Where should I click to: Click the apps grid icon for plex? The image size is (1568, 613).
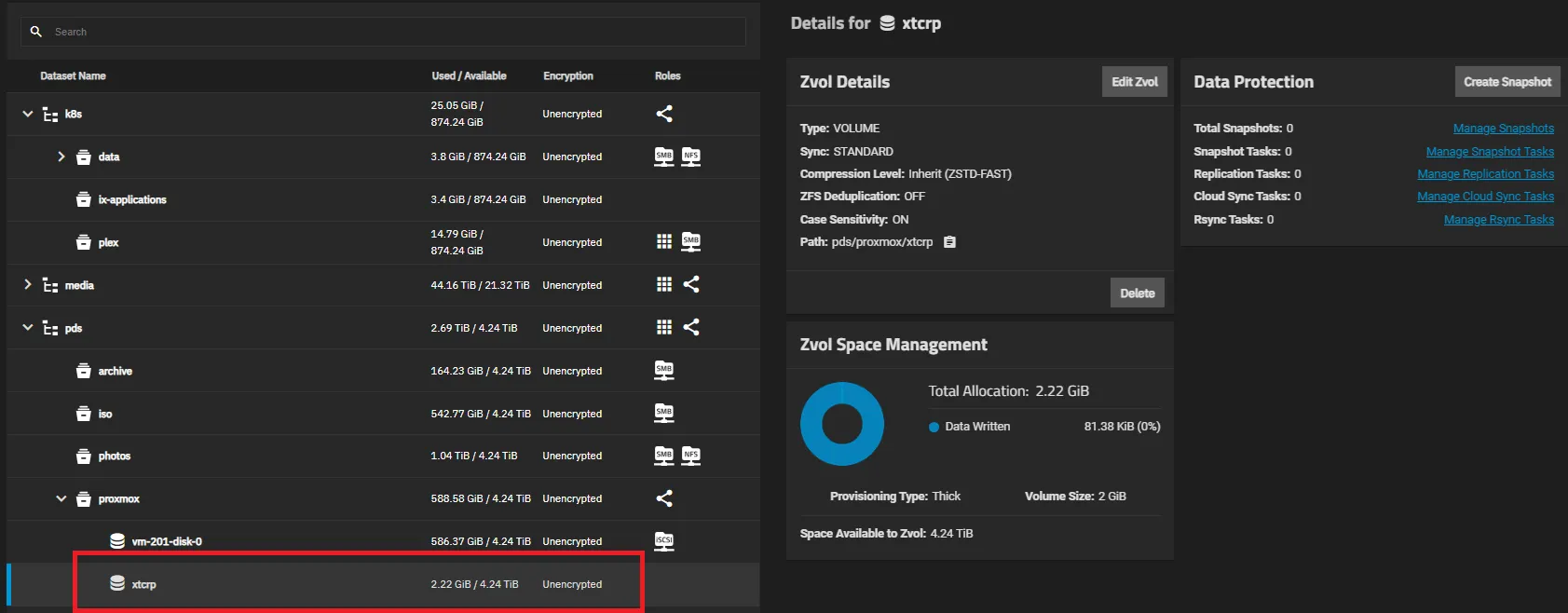[664, 242]
